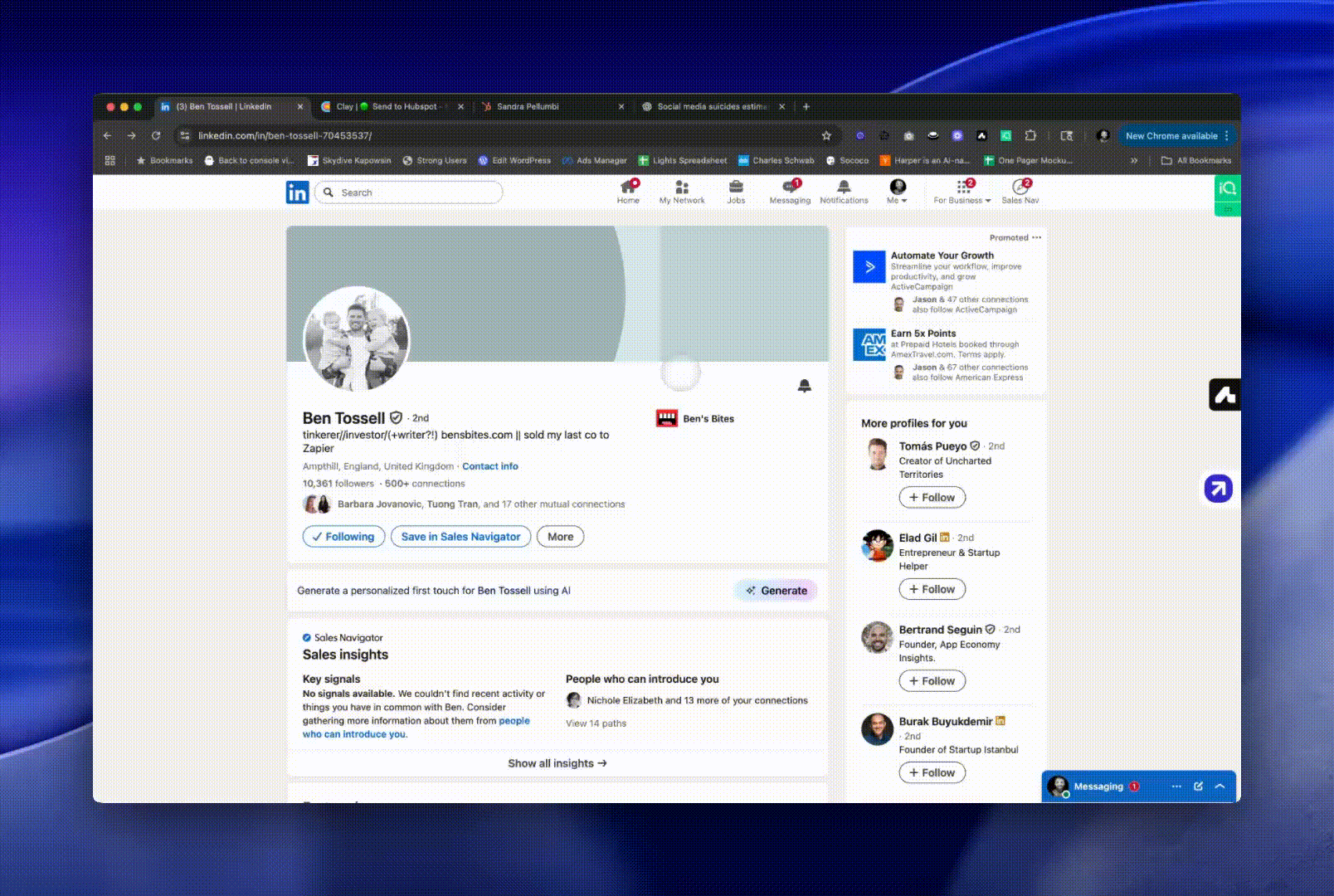Switch to the Clay Send to Hubspot tab
1334x896 pixels.
(392, 106)
